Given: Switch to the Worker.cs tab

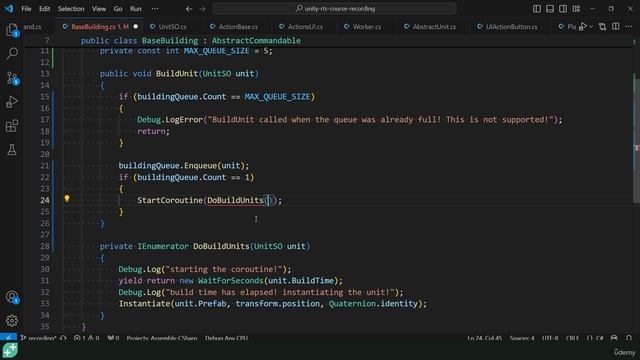Looking at the screenshot, I should click(366, 27).
